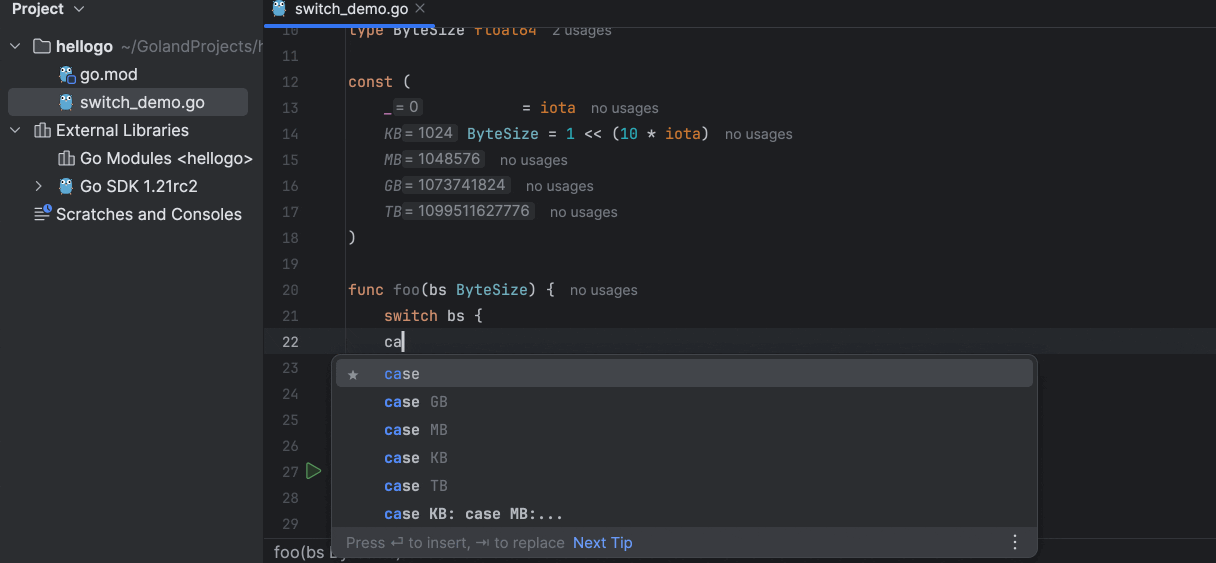Collapse the hellogo project folder

[15, 46]
